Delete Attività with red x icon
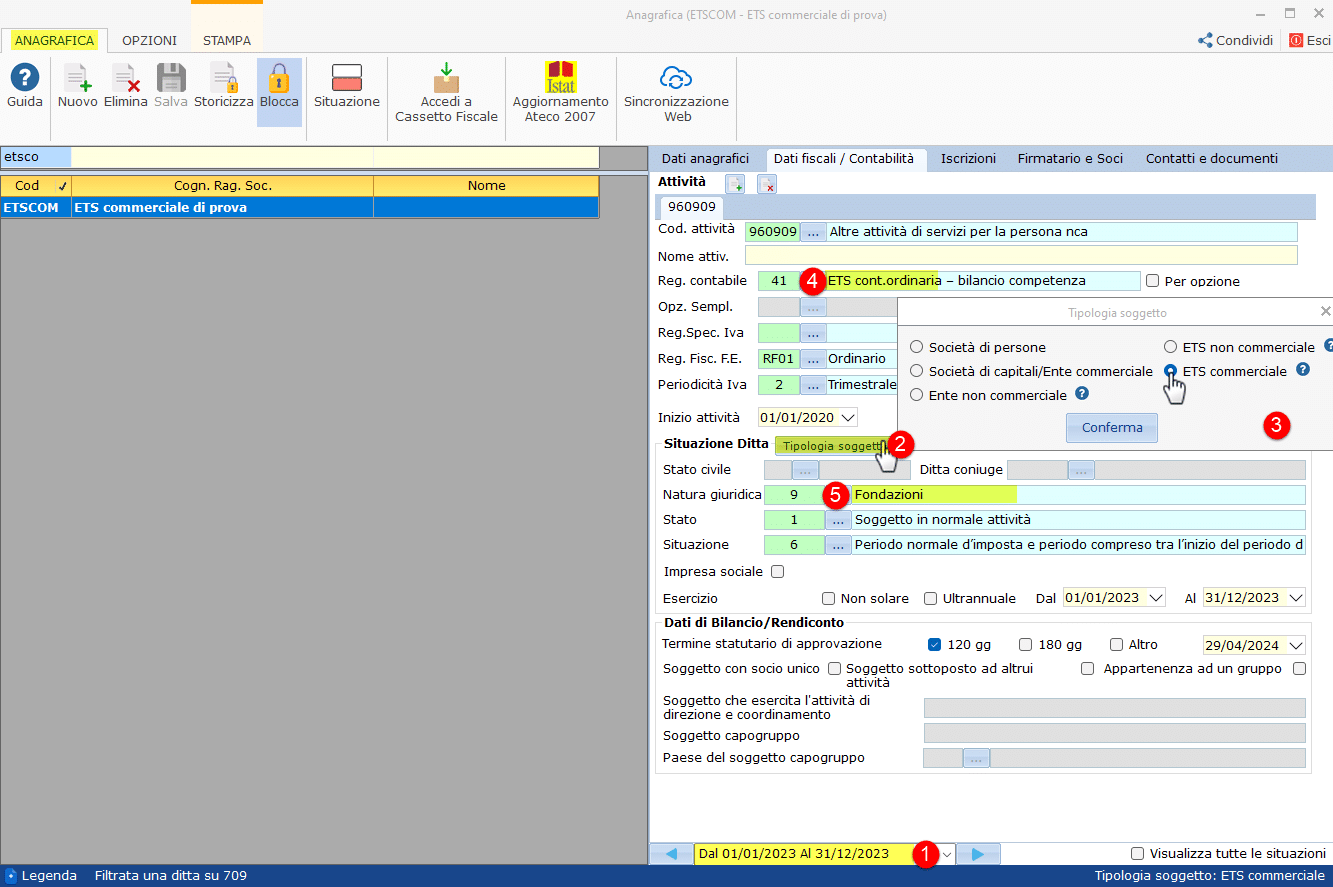 click(x=767, y=183)
